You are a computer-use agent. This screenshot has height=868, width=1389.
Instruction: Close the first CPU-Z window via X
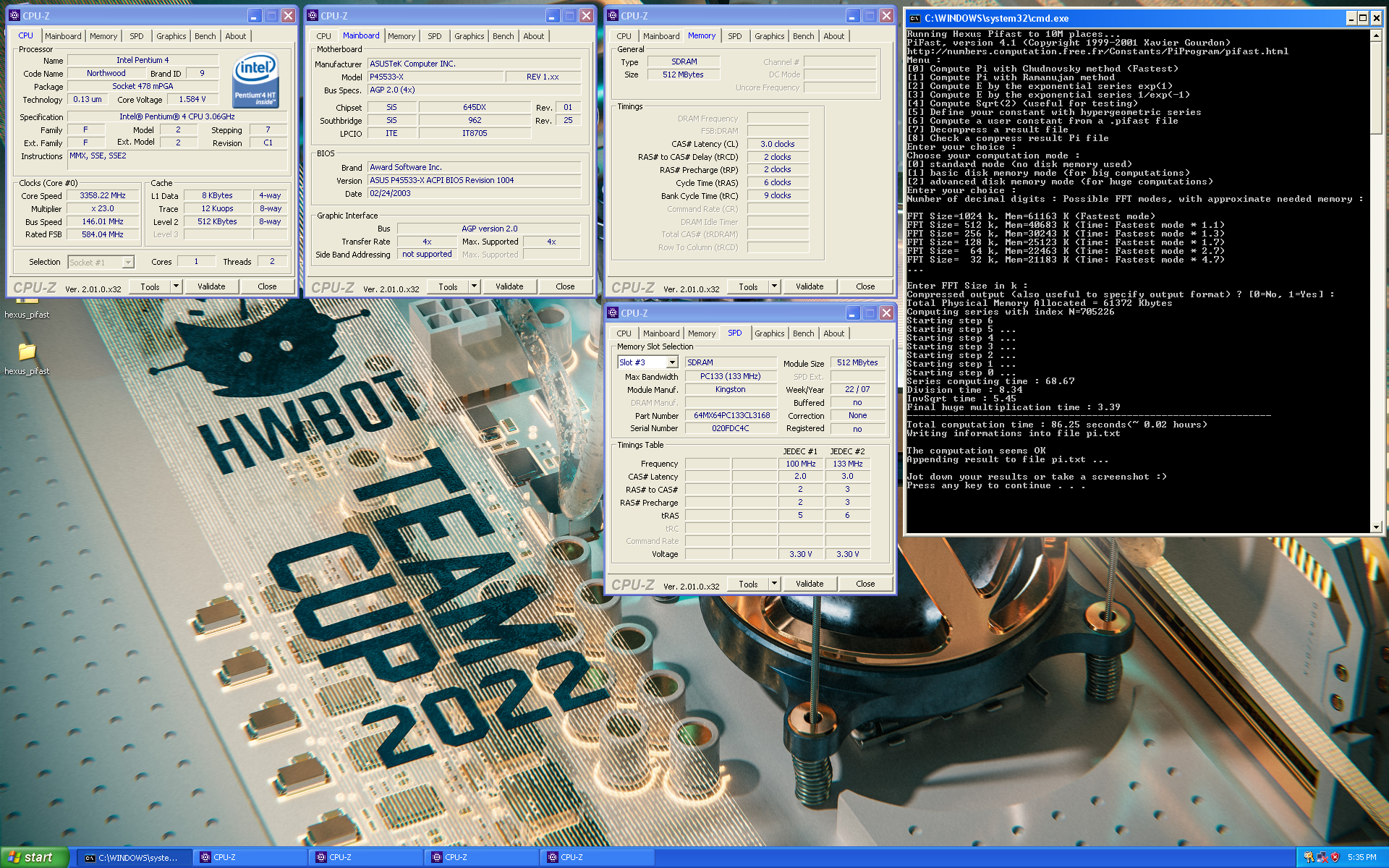pos(288,15)
